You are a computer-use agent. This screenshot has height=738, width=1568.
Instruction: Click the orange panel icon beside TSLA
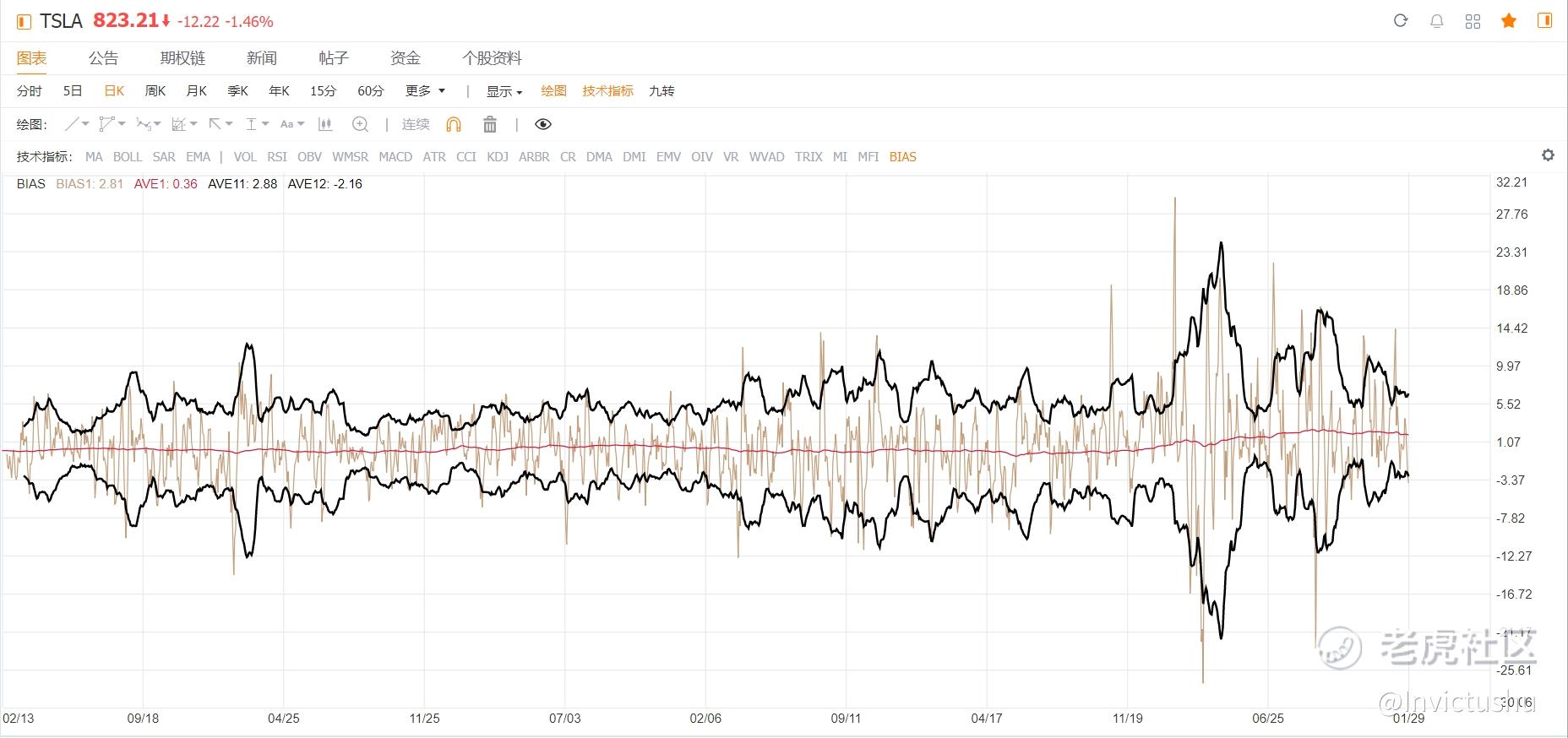pyautogui.click(x=24, y=21)
